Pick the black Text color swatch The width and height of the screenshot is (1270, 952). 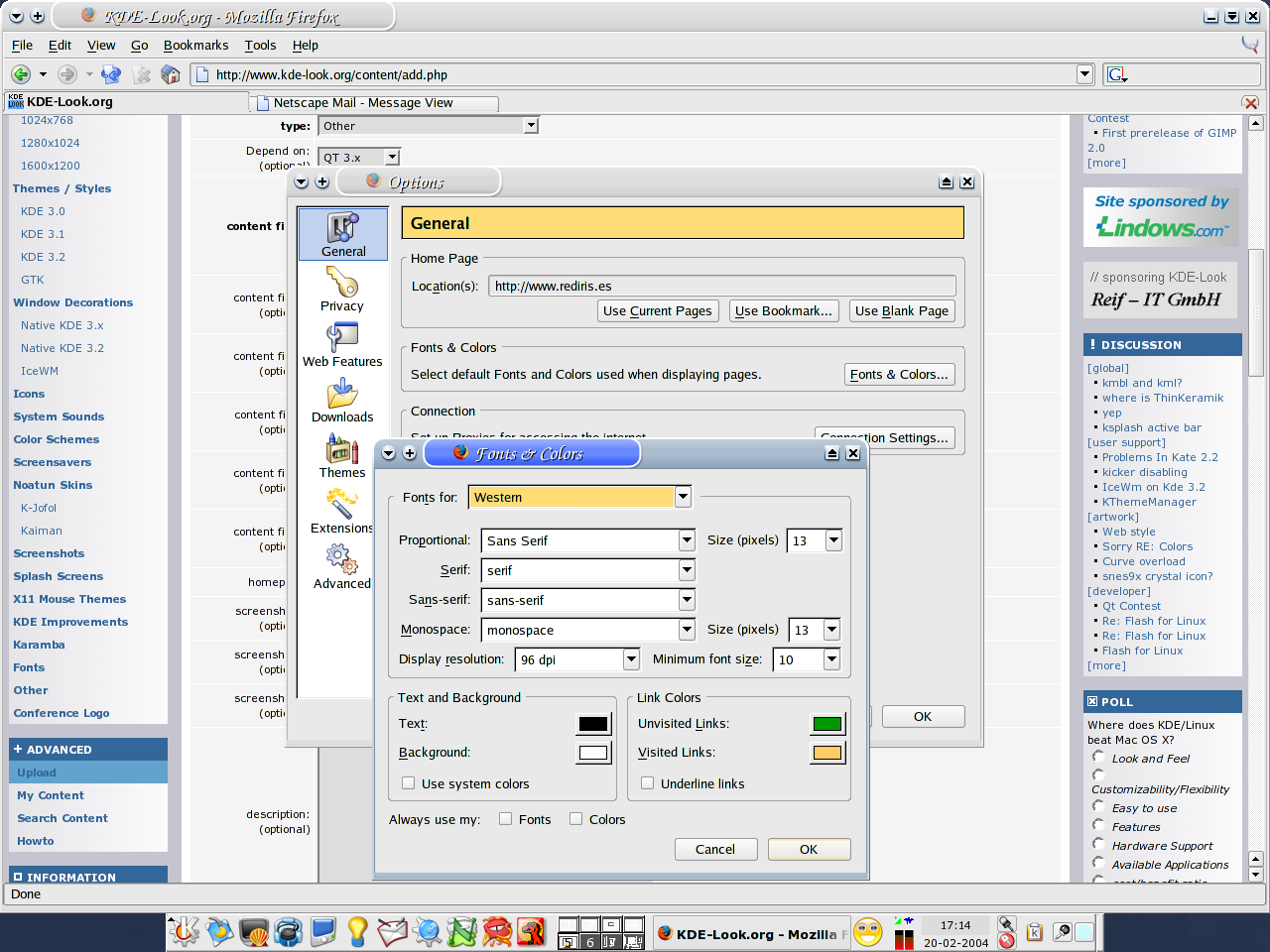coord(593,724)
